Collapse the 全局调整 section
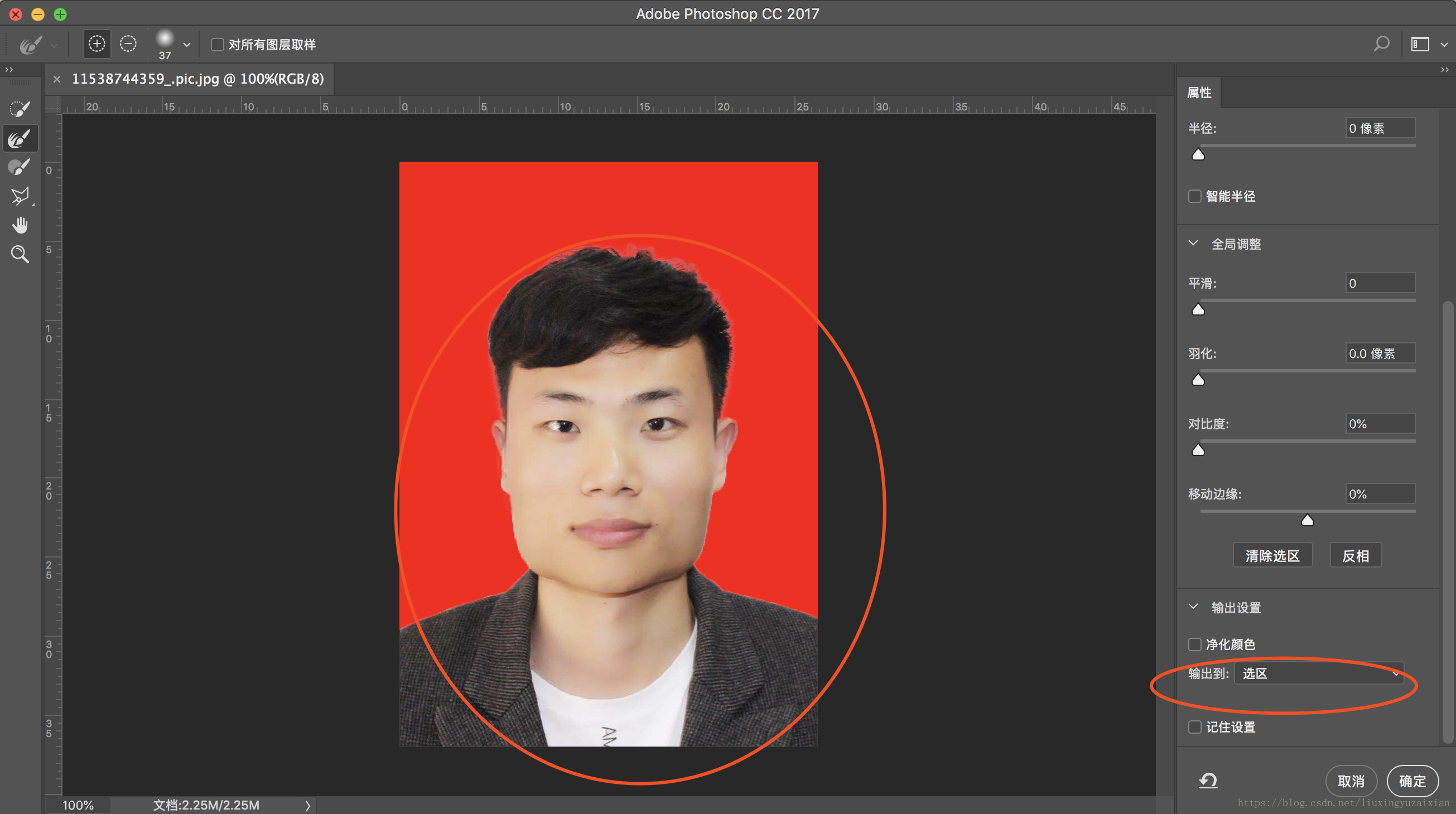The width and height of the screenshot is (1456, 814). 1193,244
